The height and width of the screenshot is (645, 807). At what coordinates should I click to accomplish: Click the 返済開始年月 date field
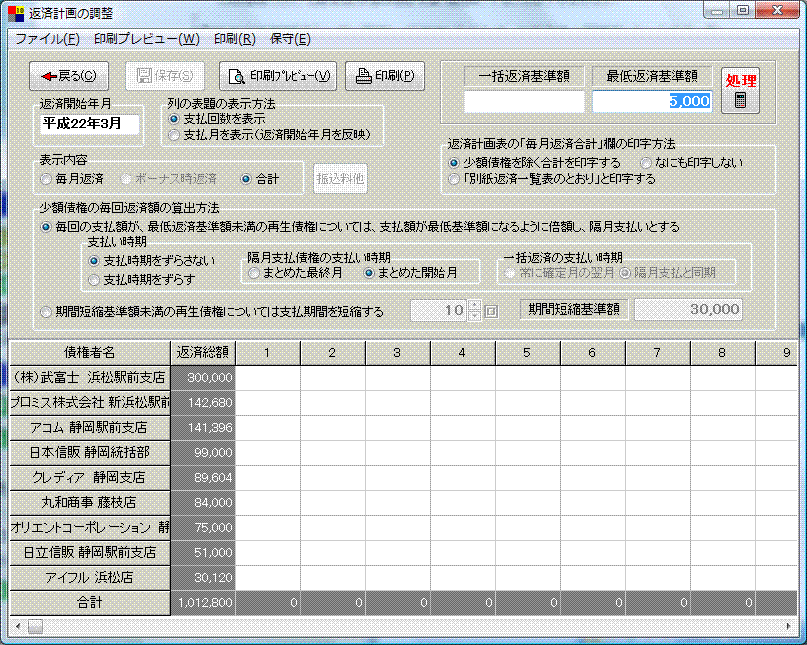(90, 123)
